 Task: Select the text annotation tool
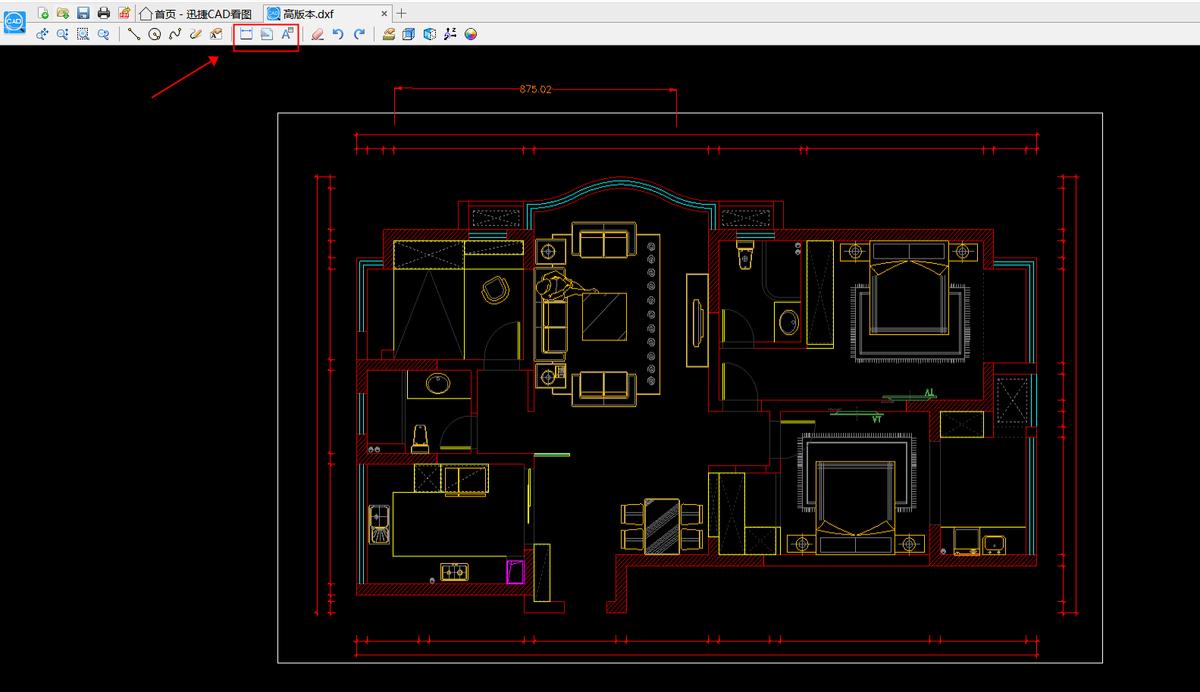click(x=286, y=34)
